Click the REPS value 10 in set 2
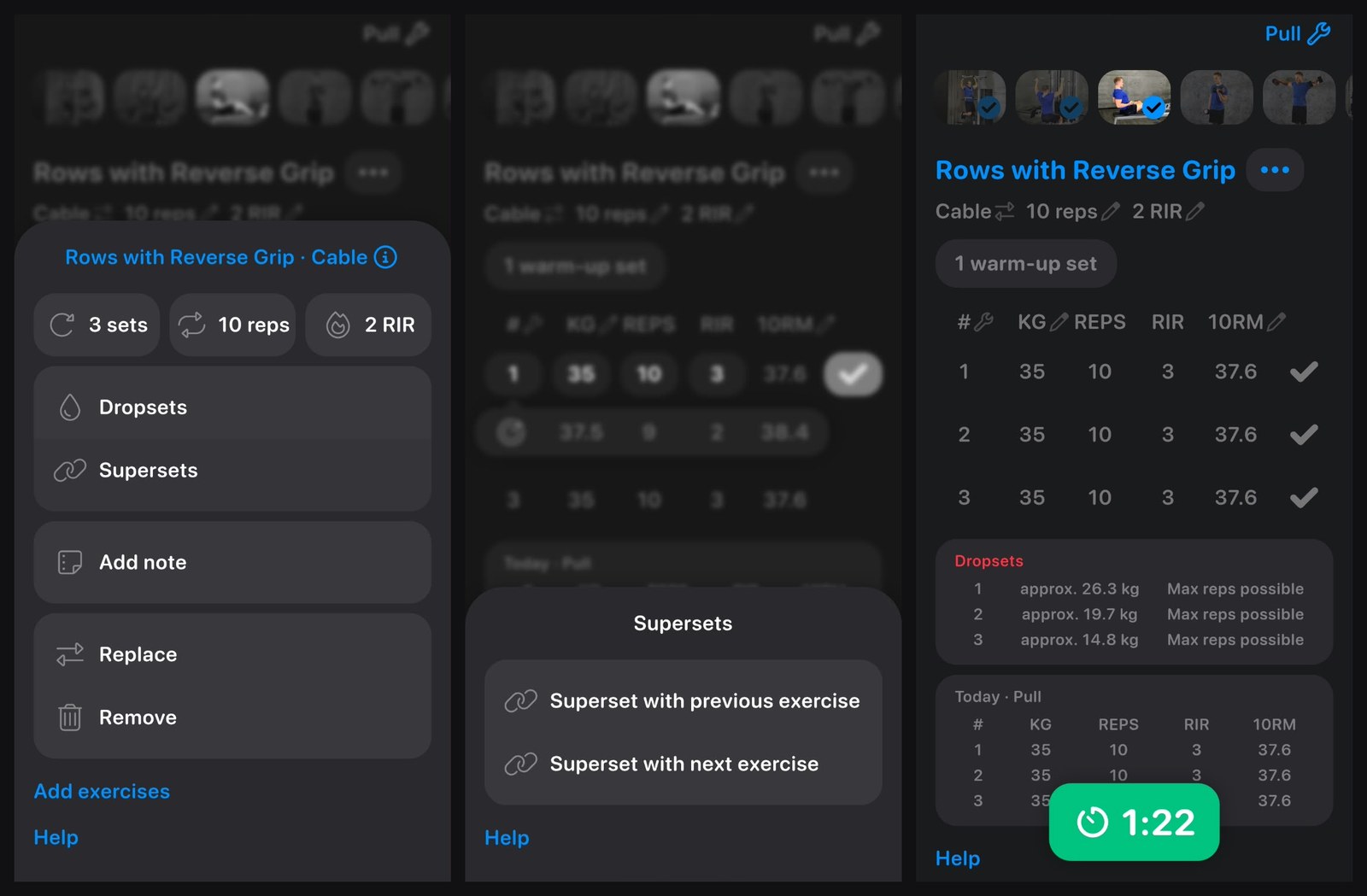 [1100, 435]
